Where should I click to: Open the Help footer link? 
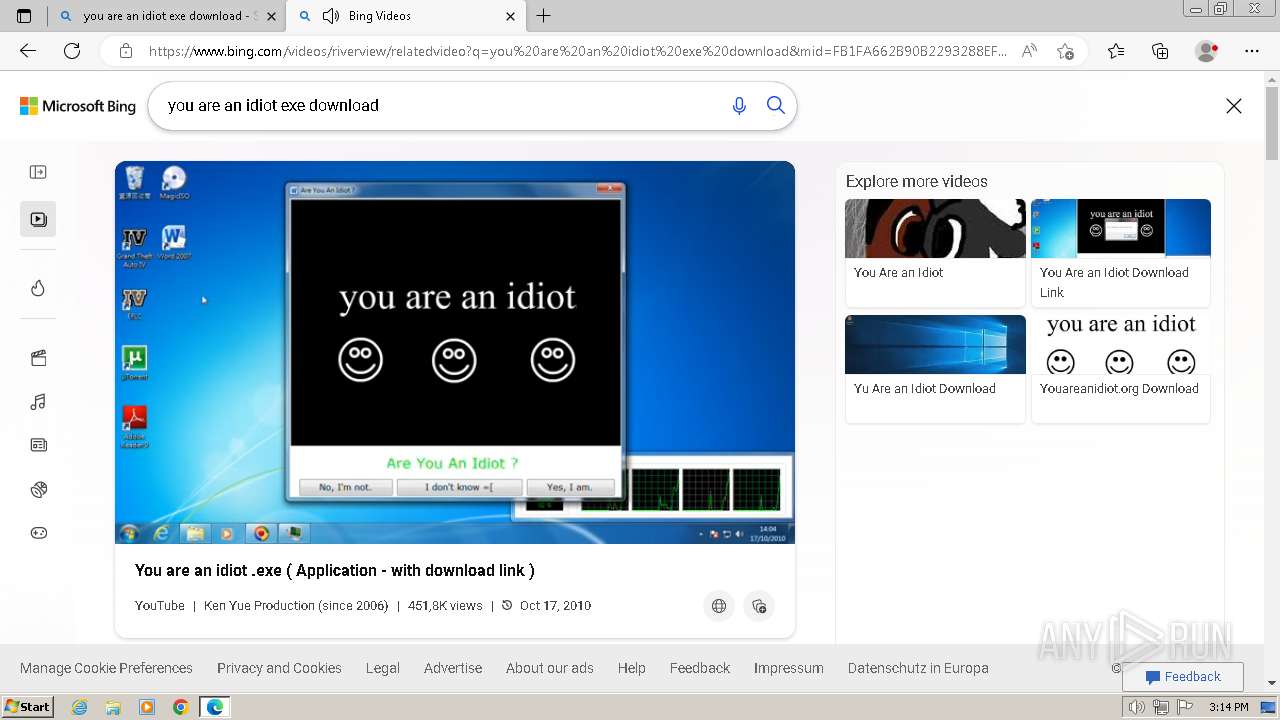(632, 668)
